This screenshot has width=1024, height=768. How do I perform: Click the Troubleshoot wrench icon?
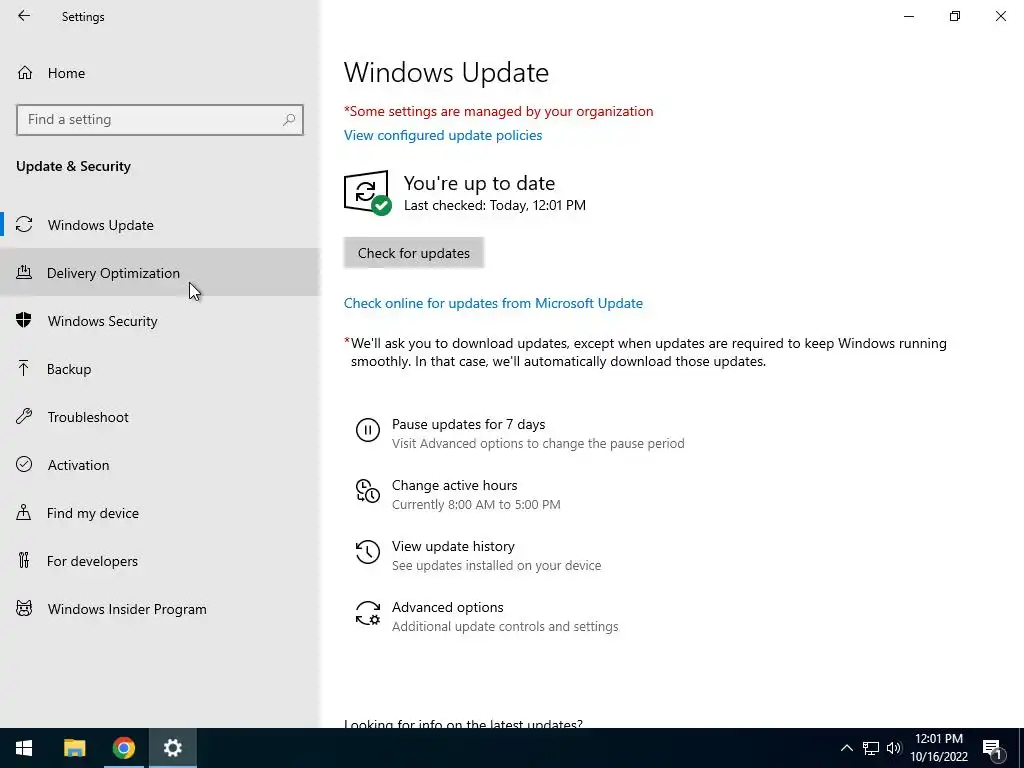[24, 417]
